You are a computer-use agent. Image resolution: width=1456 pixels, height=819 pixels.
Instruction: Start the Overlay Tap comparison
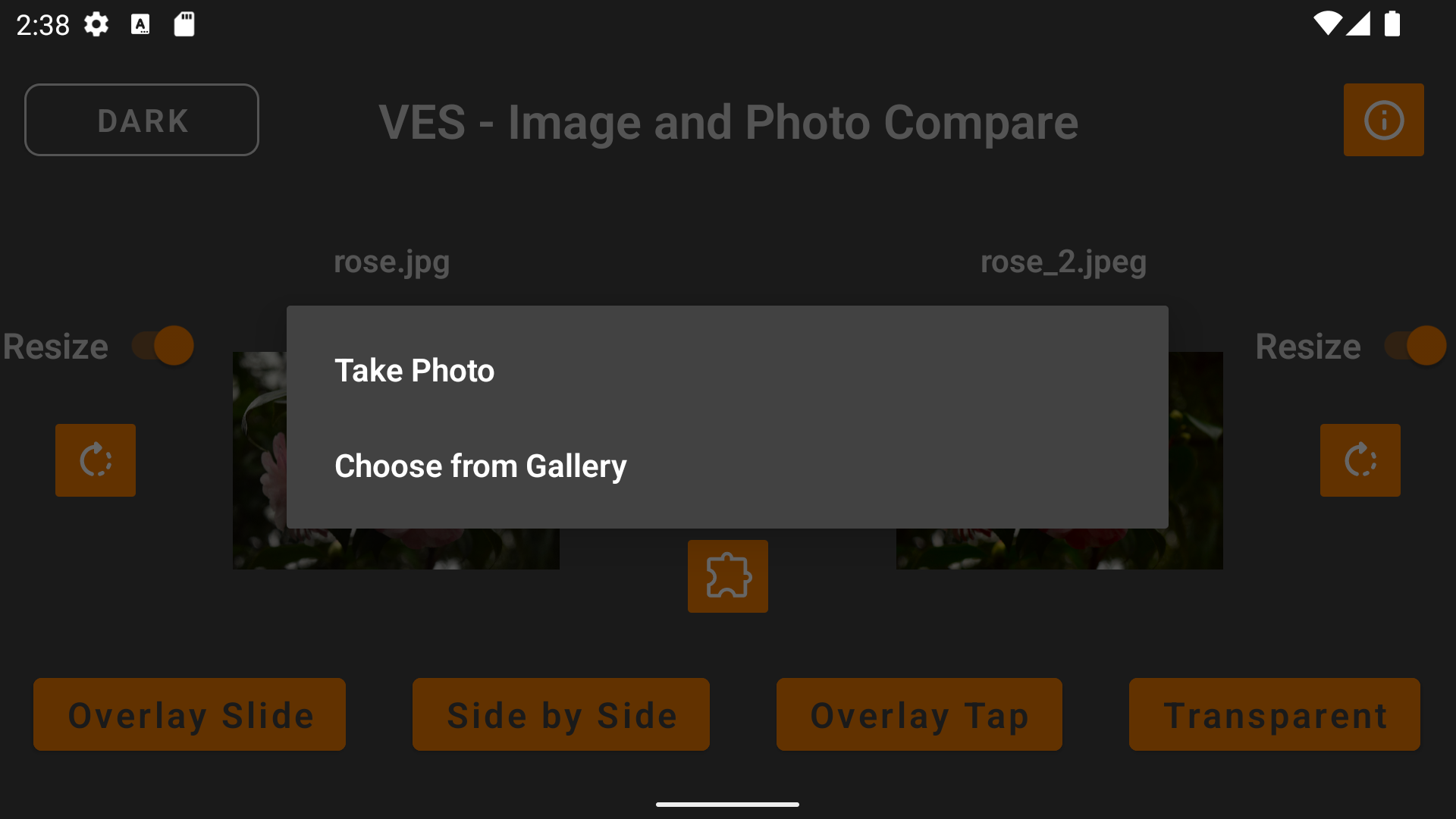(x=919, y=714)
